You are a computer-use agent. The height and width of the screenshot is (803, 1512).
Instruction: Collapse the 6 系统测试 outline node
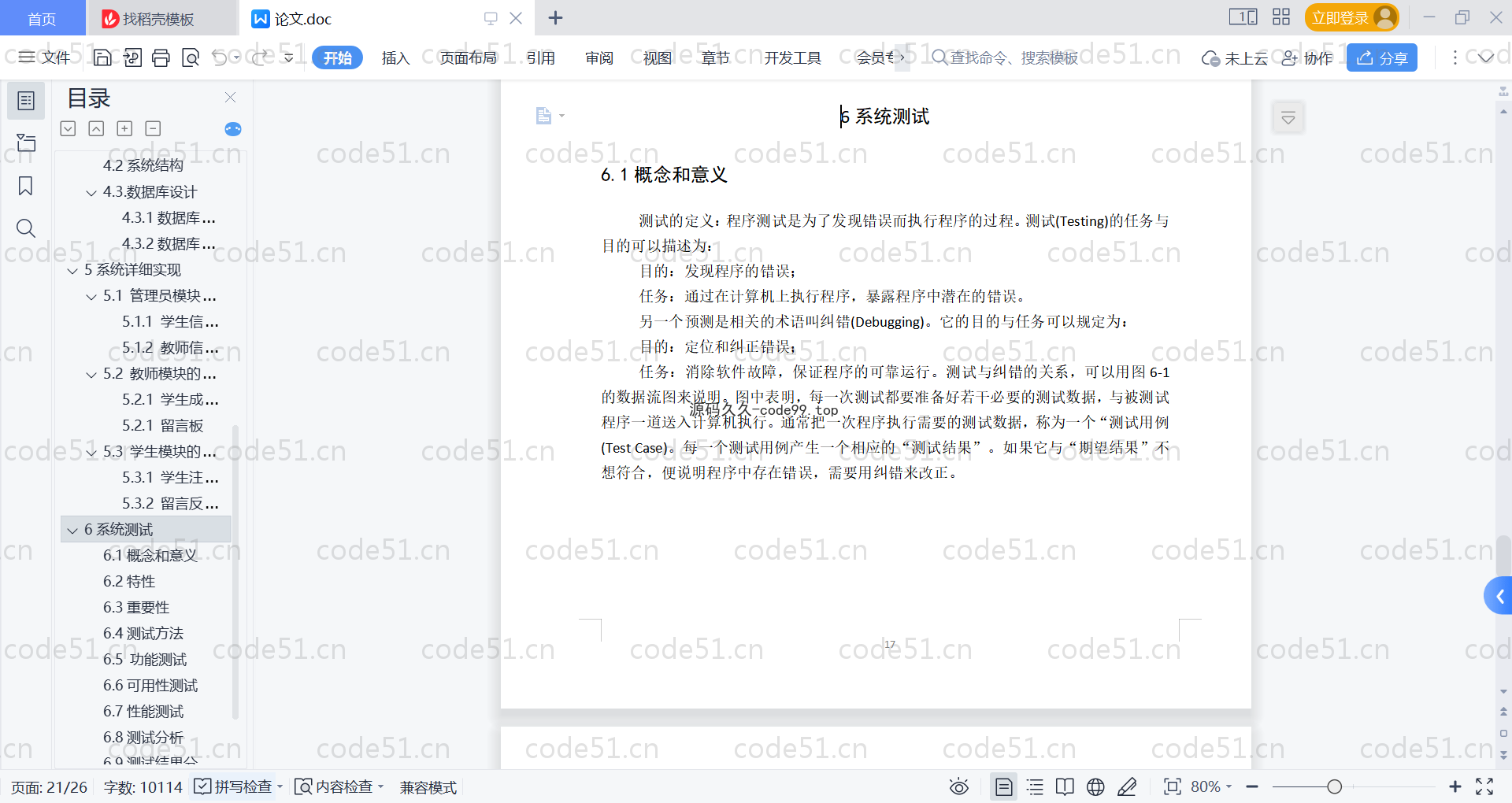[x=72, y=531]
